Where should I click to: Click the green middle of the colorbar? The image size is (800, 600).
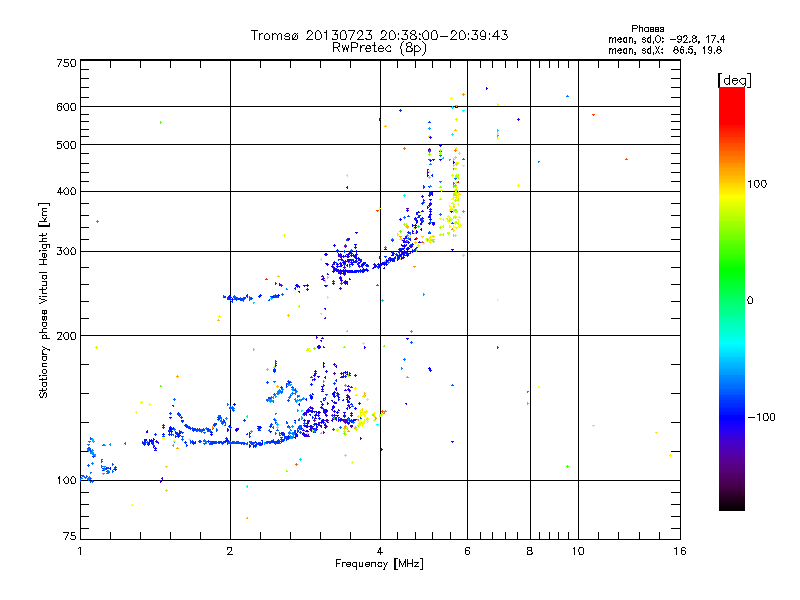coord(732,286)
